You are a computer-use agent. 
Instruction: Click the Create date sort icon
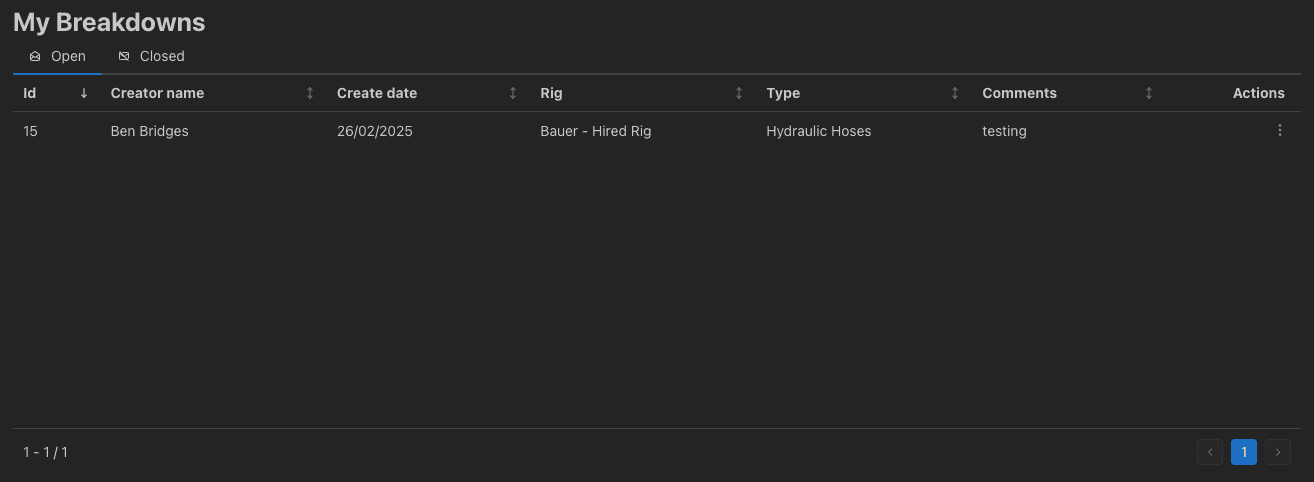pos(513,93)
